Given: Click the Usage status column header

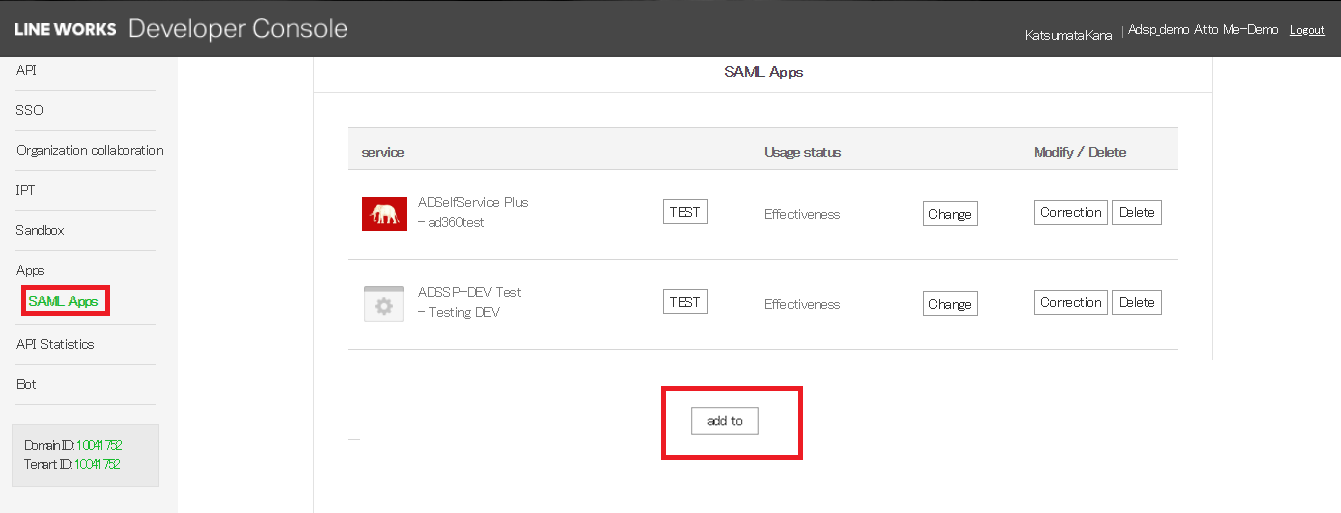Looking at the screenshot, I should [803, 152].
